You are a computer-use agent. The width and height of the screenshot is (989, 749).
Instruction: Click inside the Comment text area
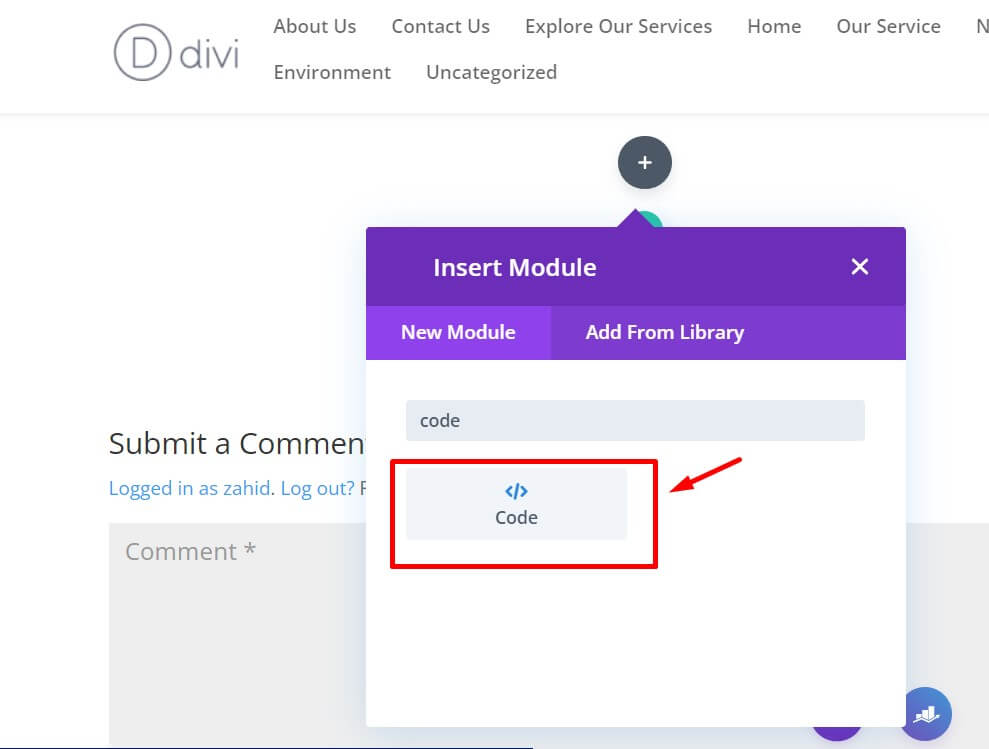click(237, 634)
